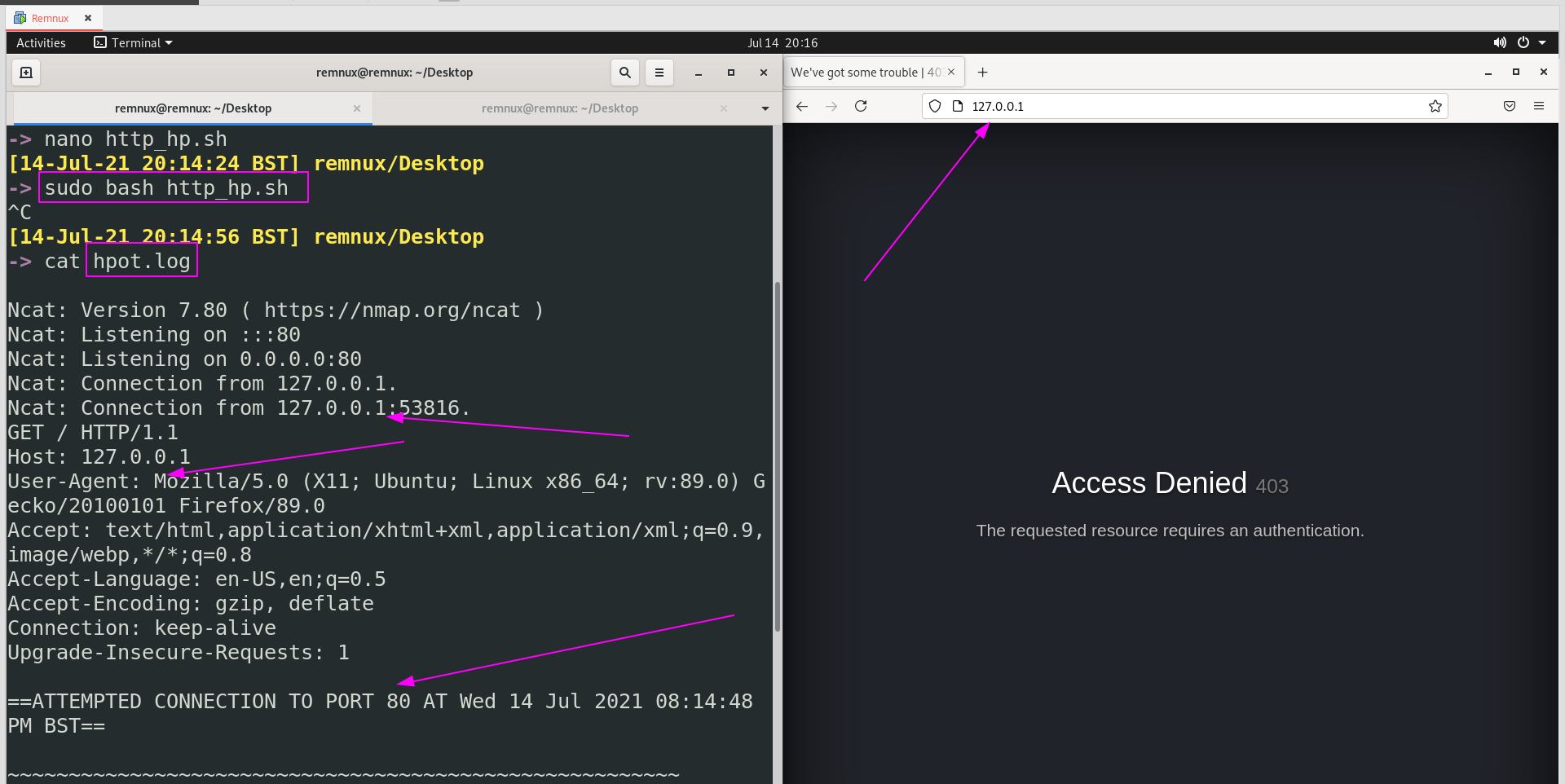The height and width of the screenshot is (784, 1565).
Task: Click the "Access Denied" heading
Action: 1149,483
